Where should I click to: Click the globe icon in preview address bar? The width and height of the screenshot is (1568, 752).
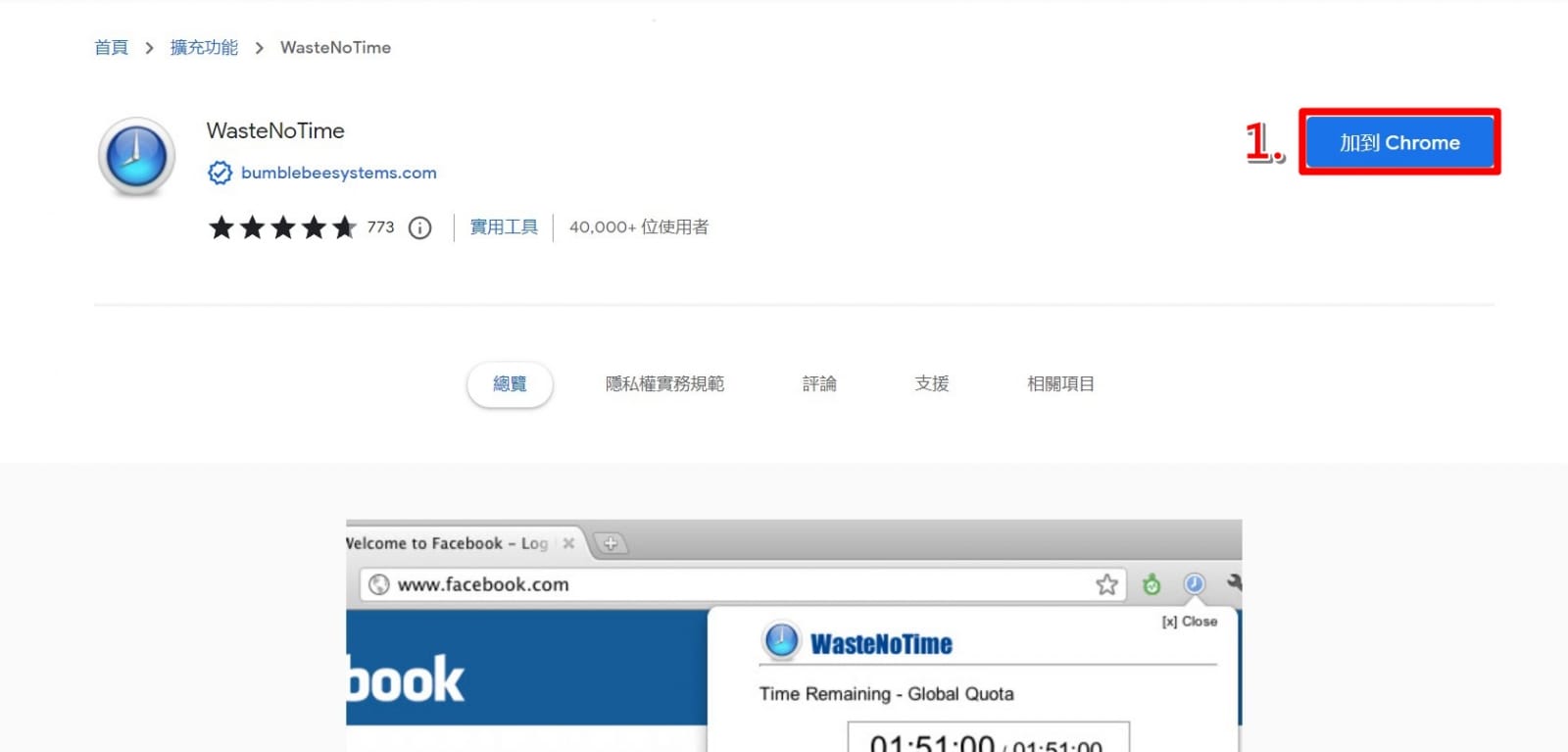pyautogui.click(x=379, y=584)
